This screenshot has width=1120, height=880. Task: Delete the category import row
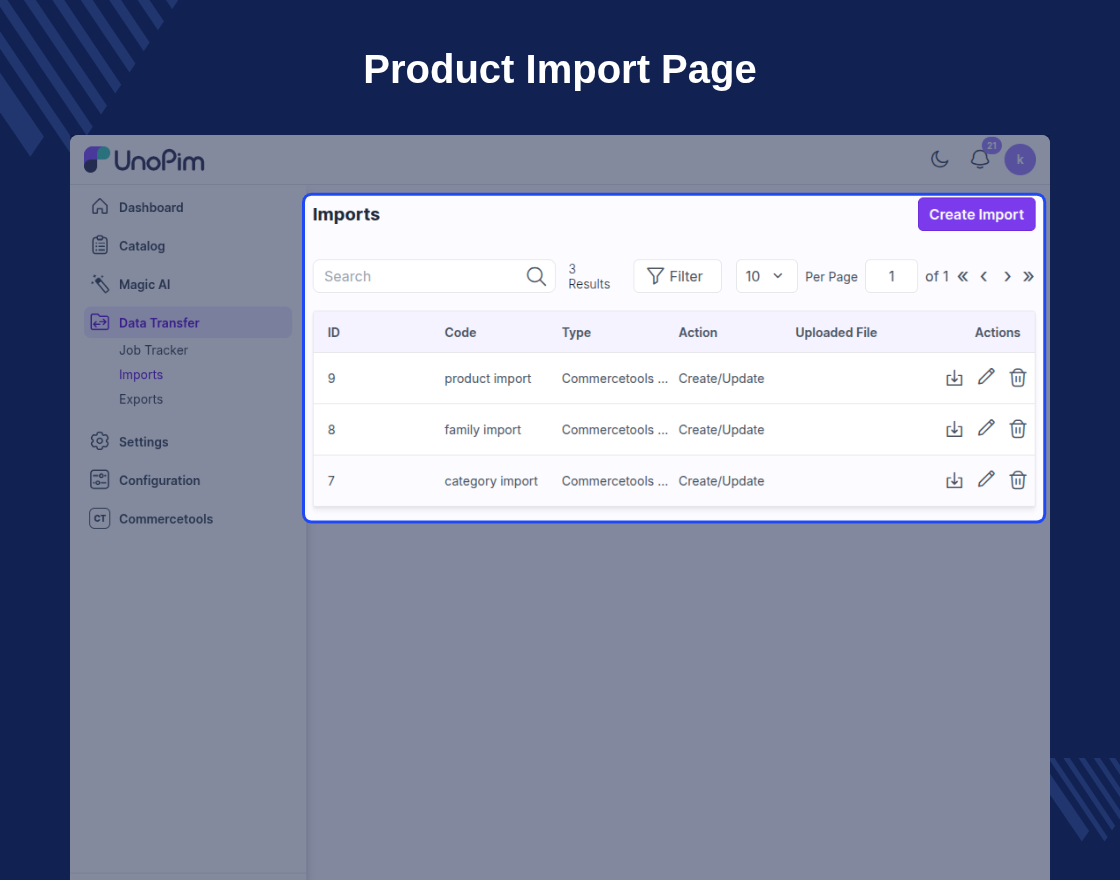(1018, 481)
